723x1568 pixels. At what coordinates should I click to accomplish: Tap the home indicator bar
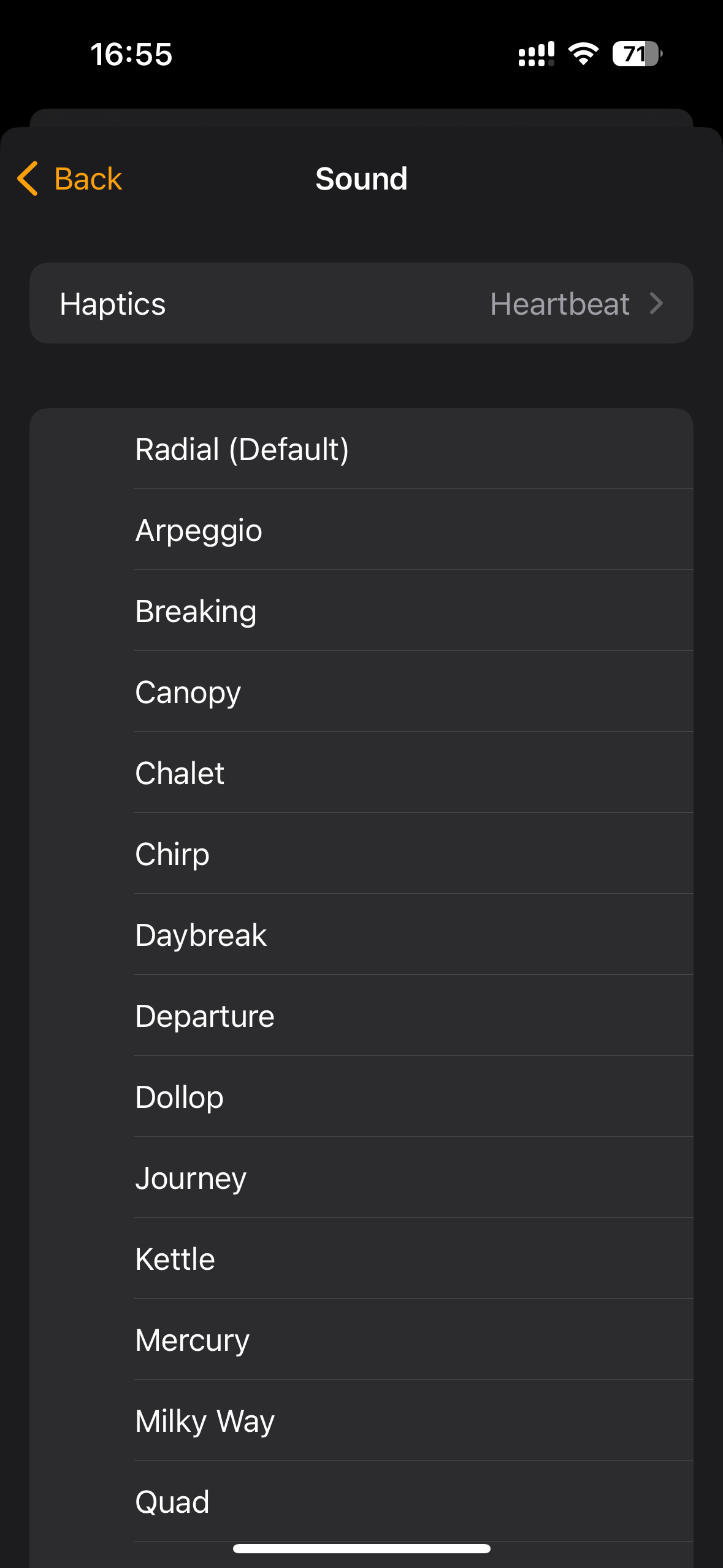(361, 1549)
